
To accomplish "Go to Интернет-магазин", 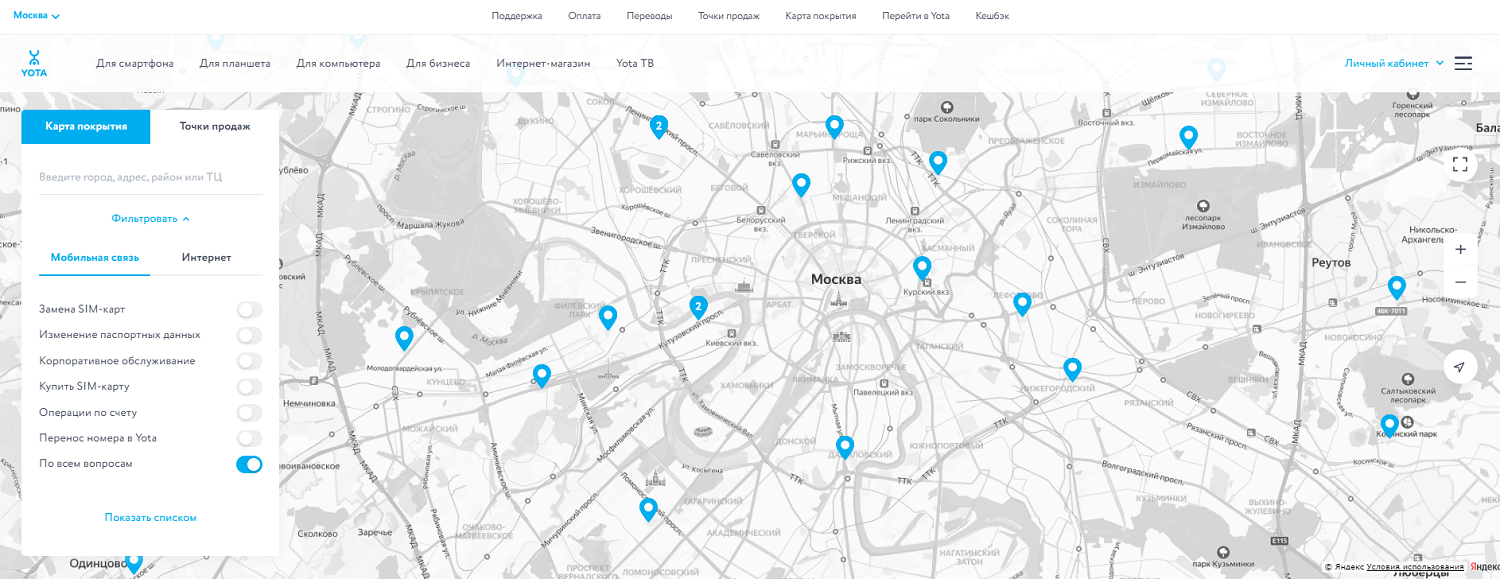I will point(543,63).
